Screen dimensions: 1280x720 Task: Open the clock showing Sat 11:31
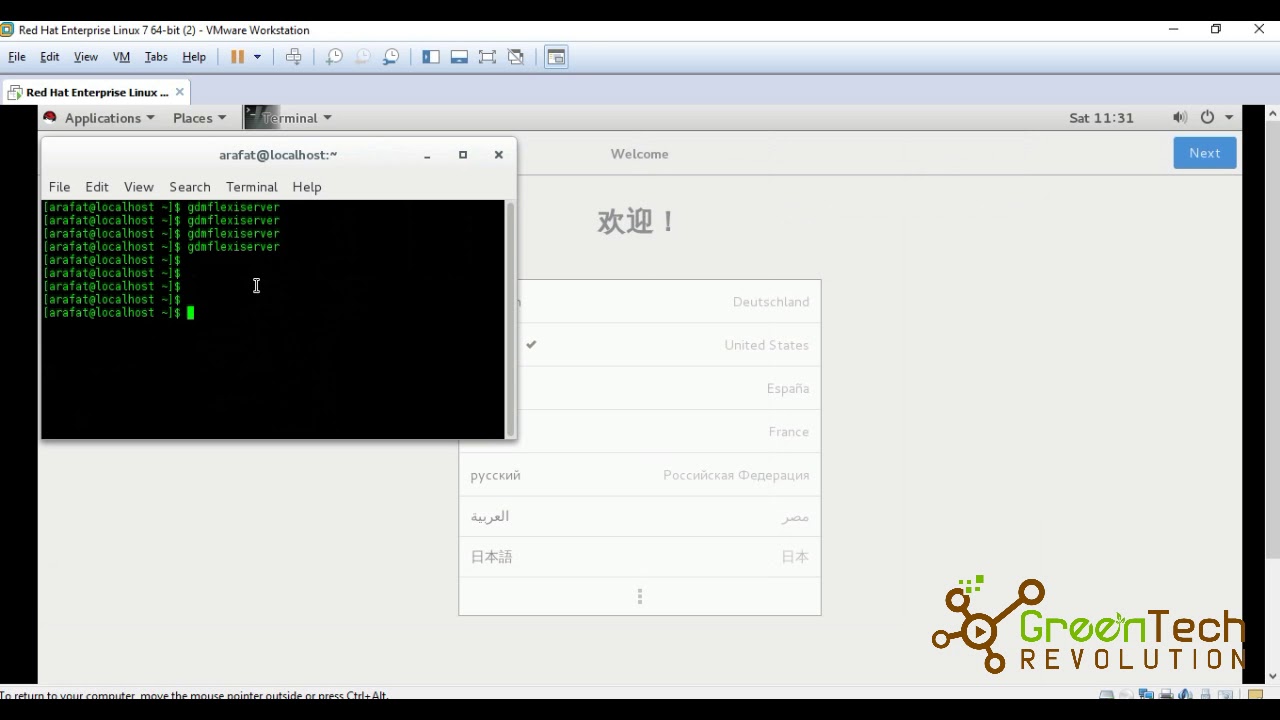(1101, 118)
